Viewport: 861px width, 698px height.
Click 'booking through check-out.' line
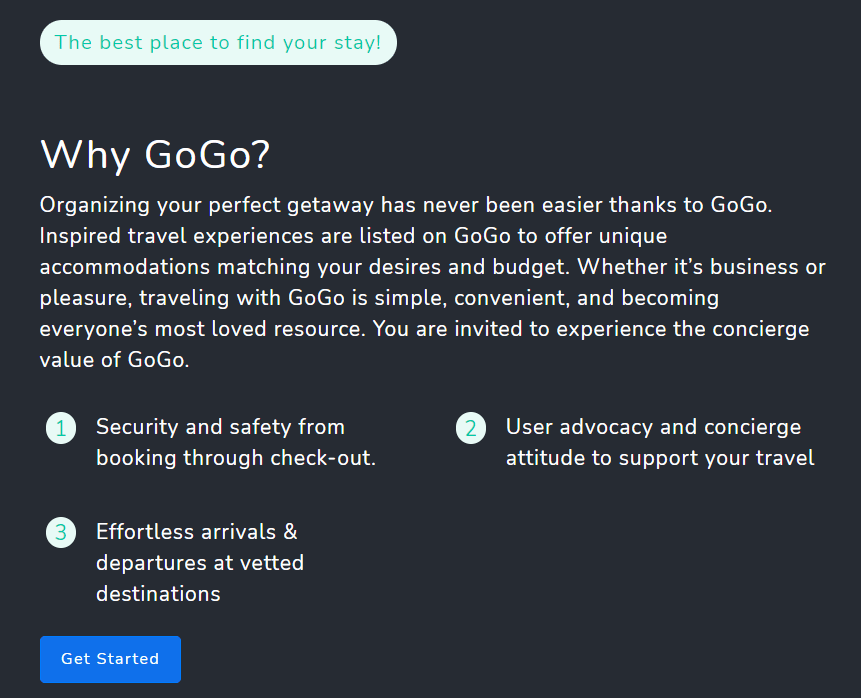click(x=236, y=458)
